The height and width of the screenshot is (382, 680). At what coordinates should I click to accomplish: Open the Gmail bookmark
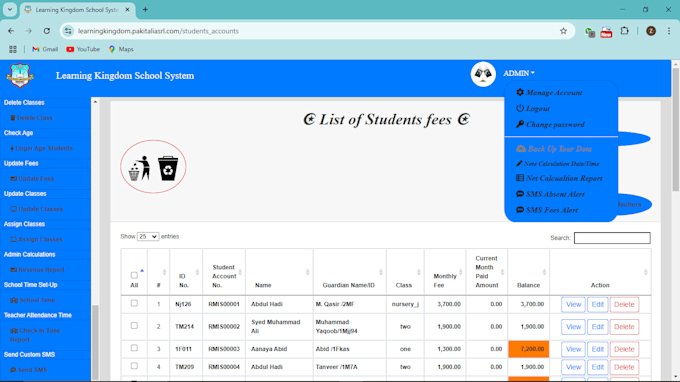click(x=45, y=49)
